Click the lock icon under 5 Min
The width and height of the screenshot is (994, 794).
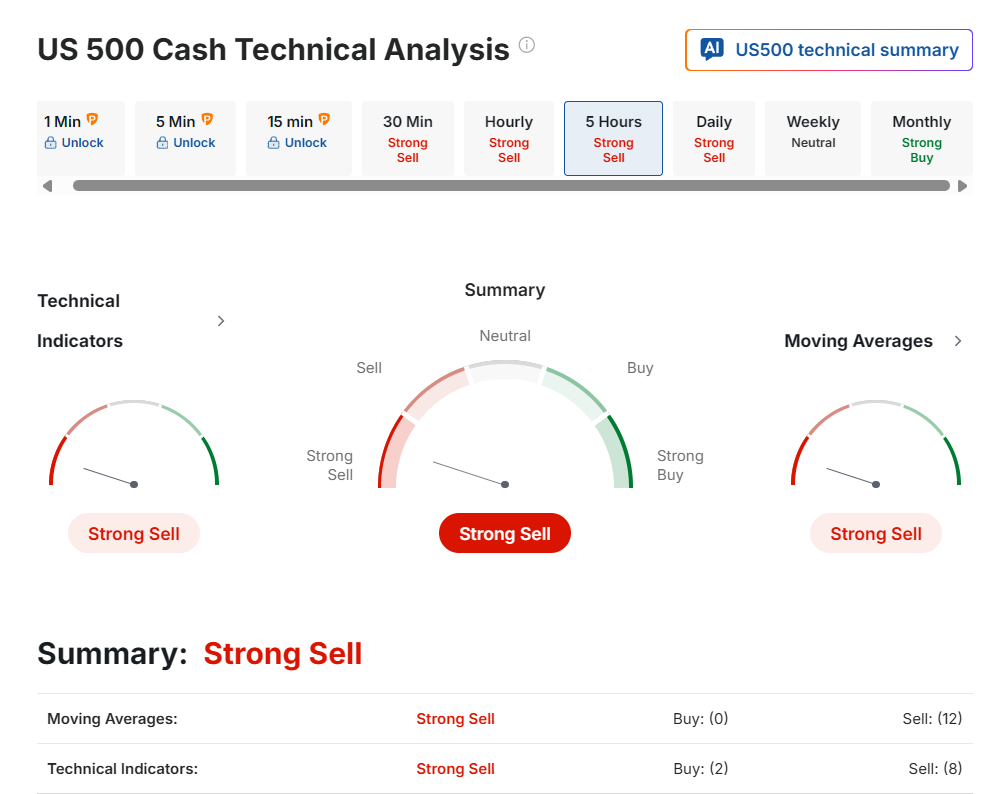[163, 143]
